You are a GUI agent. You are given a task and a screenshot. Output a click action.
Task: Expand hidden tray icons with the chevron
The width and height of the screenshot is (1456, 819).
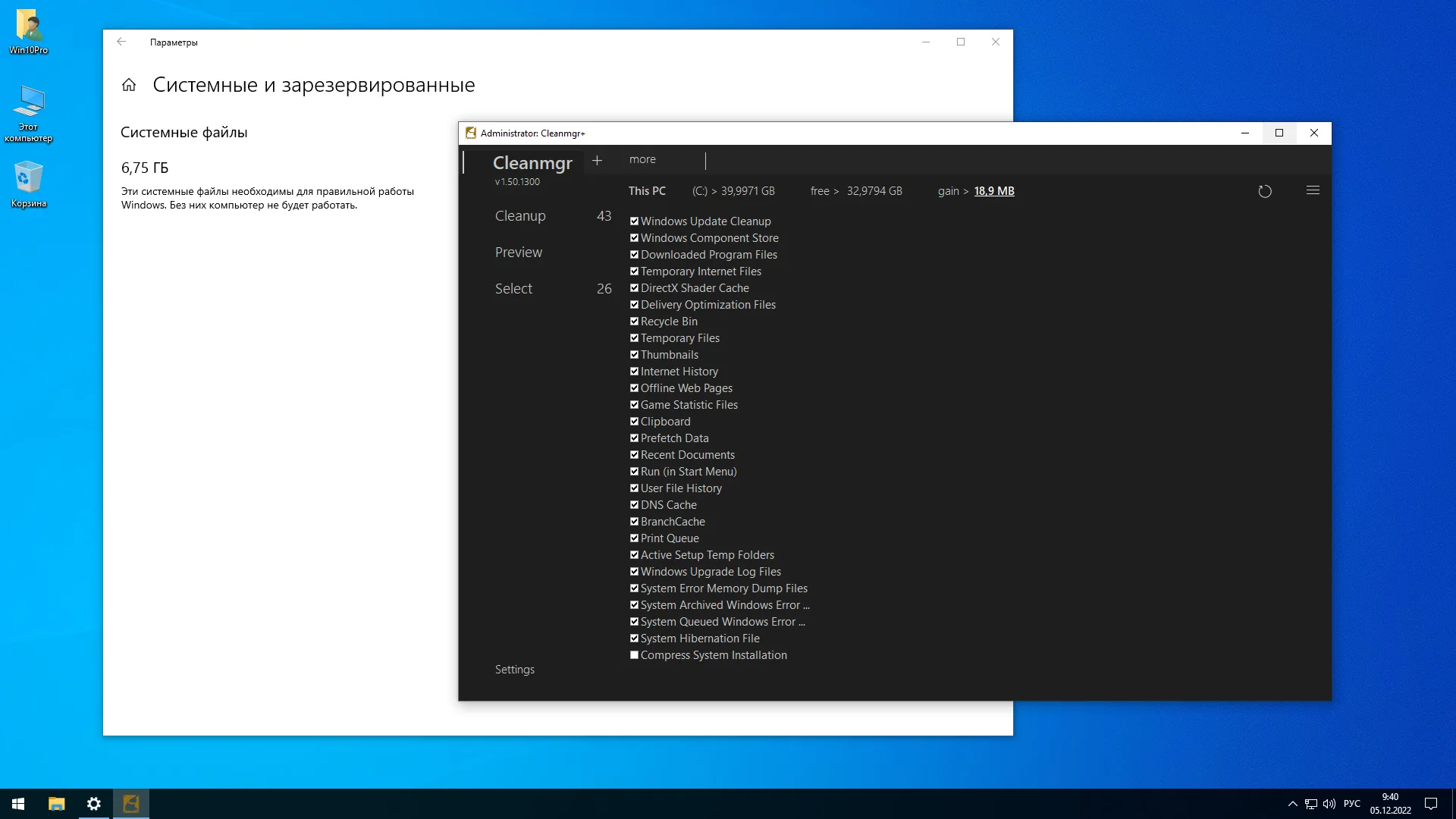pos(1292,804)
